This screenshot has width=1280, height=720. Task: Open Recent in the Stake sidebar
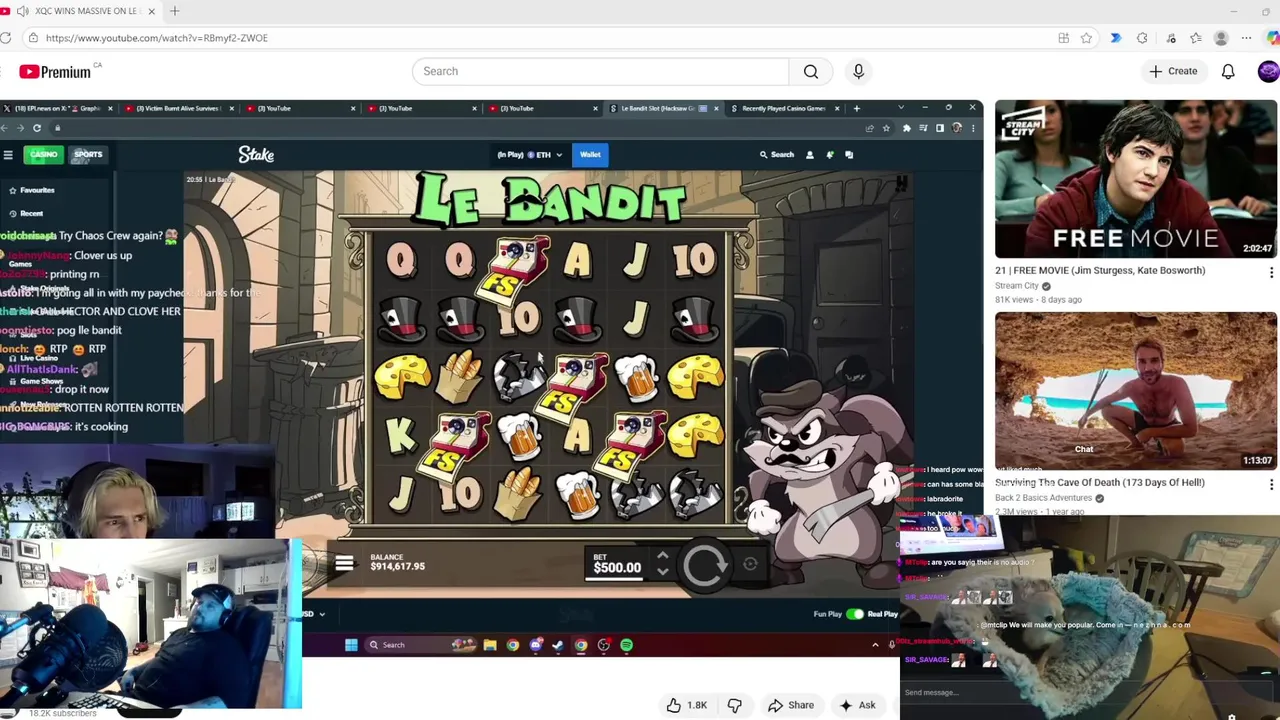tap(27, 213)
